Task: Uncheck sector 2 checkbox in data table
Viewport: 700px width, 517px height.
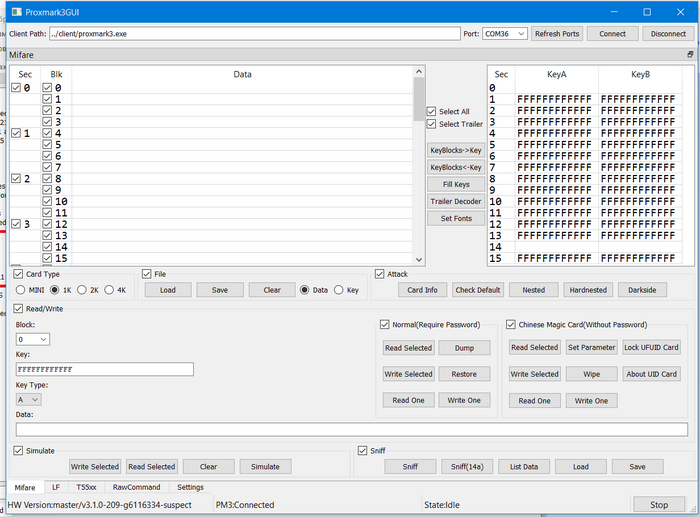Action: (15, 178)
